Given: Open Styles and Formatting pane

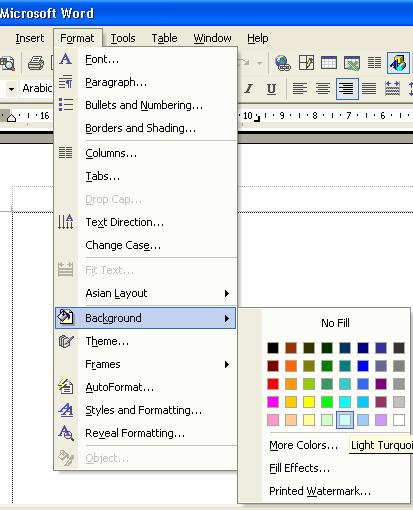Looking at the screenshot, I should (145, 410).
